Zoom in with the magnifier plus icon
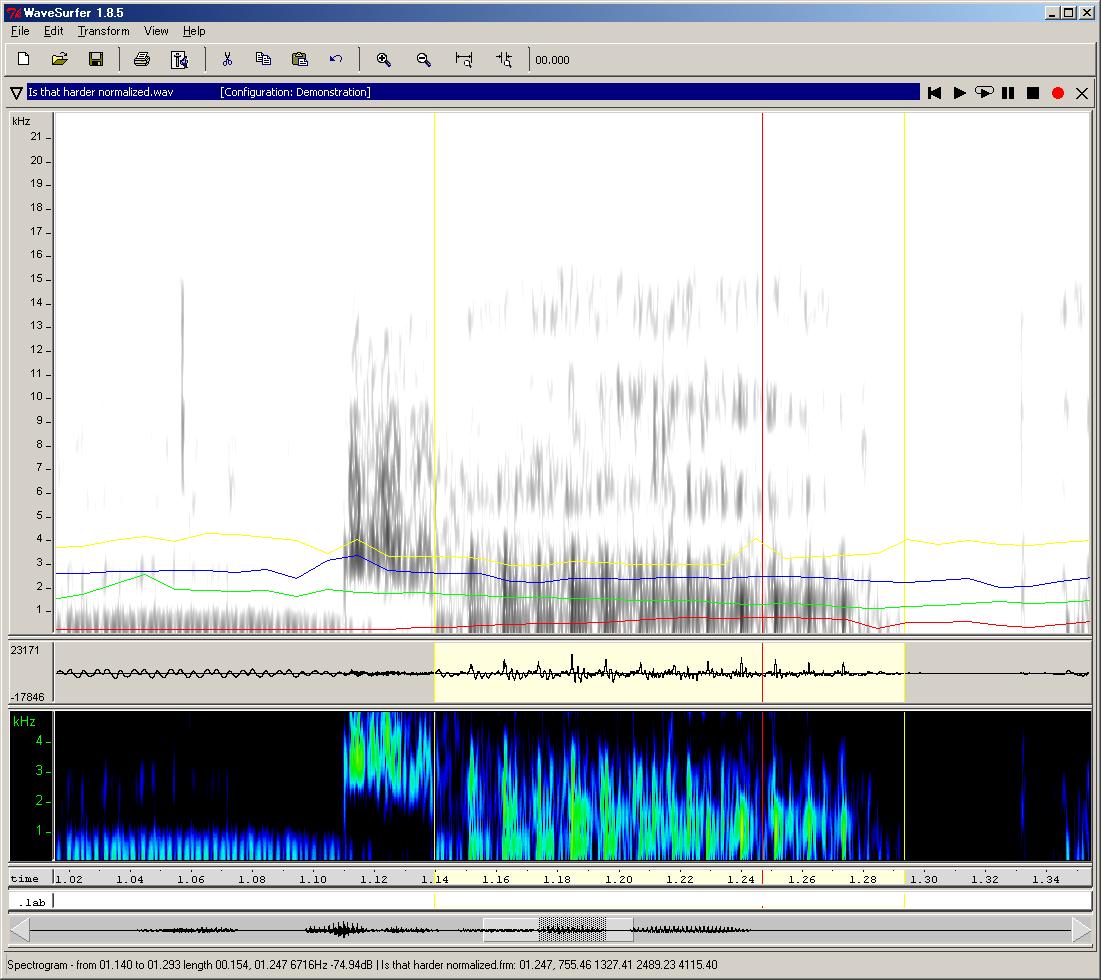1101x980 pixels. pos(383,60)
